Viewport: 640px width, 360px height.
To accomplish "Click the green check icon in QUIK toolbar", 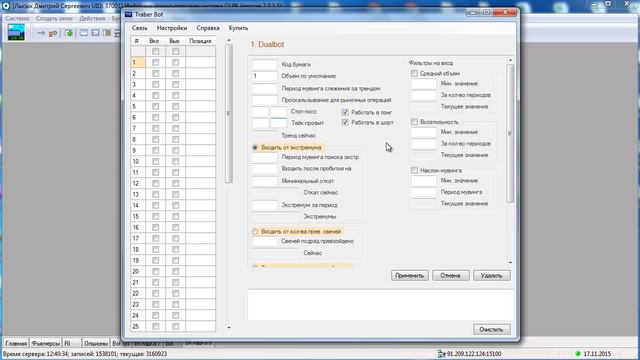I will click(69, 33).
